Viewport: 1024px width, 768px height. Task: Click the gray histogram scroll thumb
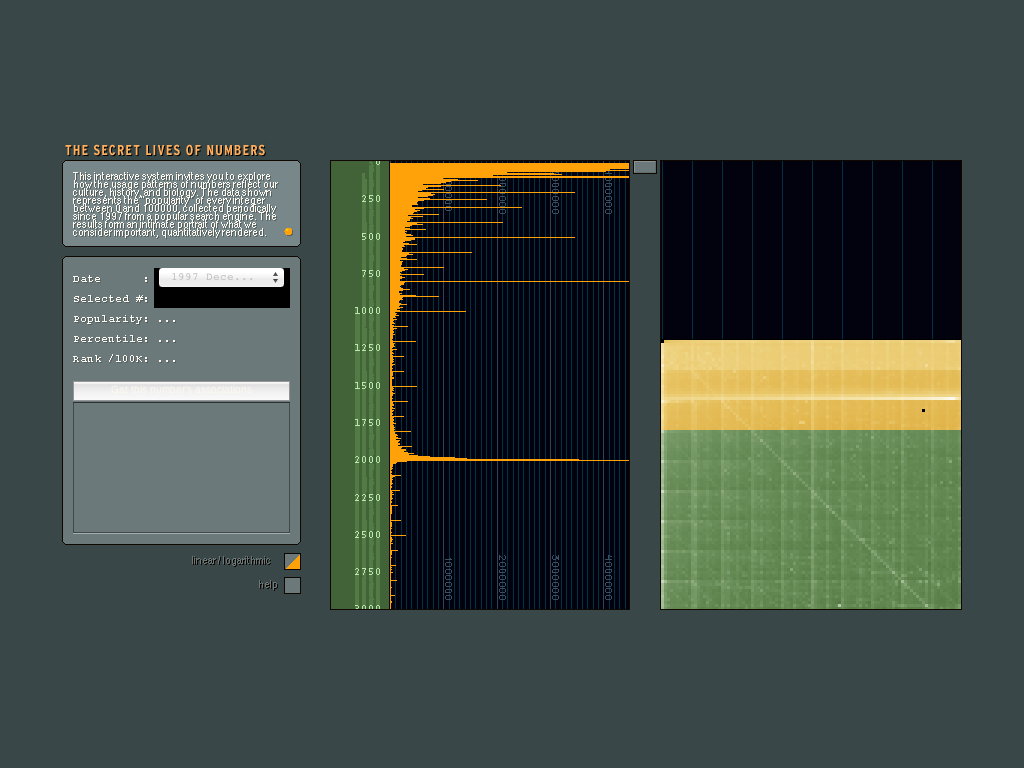click(645, 167)
